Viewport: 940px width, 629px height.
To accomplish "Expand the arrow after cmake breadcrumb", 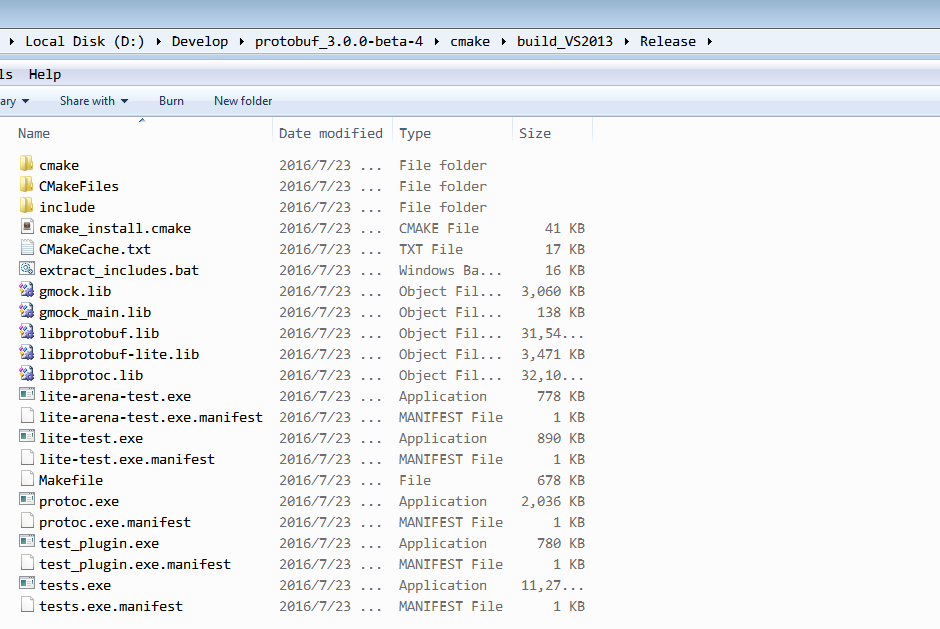I will [x=504, y=41].
